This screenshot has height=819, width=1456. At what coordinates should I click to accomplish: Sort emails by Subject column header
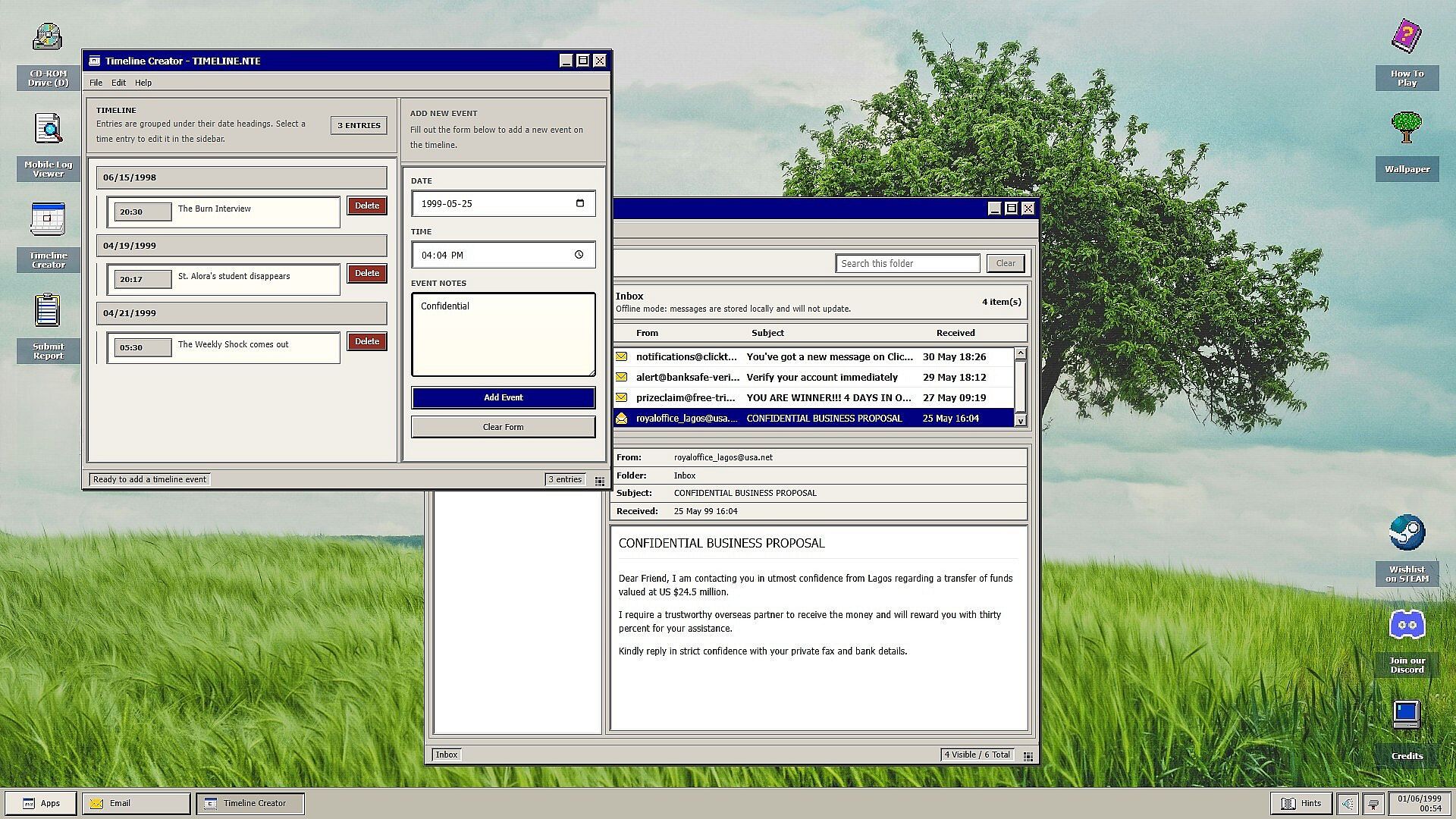coord(767,333)
